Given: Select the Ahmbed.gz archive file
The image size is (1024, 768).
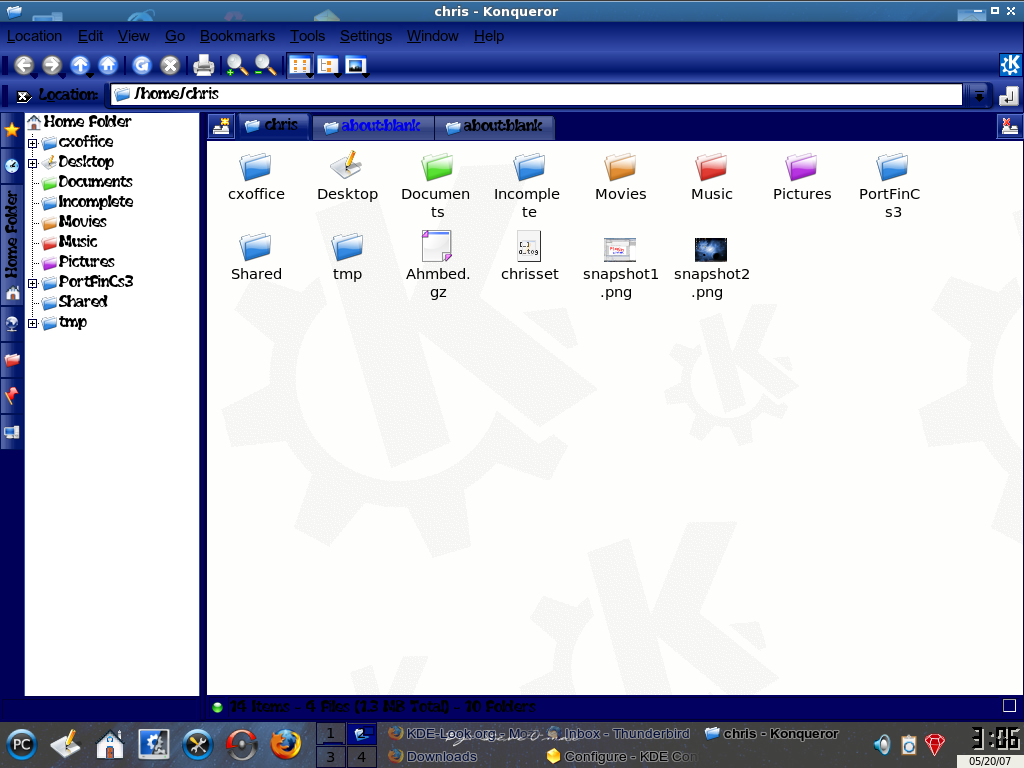Looking at the screenshot, I should tap(438, 264).
